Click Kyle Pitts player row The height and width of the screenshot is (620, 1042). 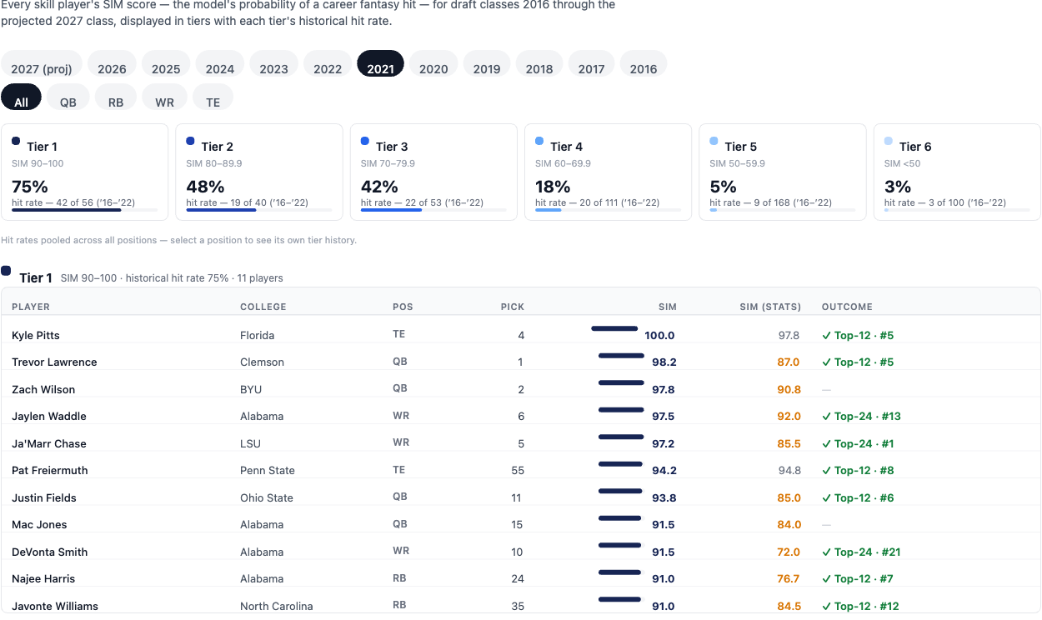(521, 335)
